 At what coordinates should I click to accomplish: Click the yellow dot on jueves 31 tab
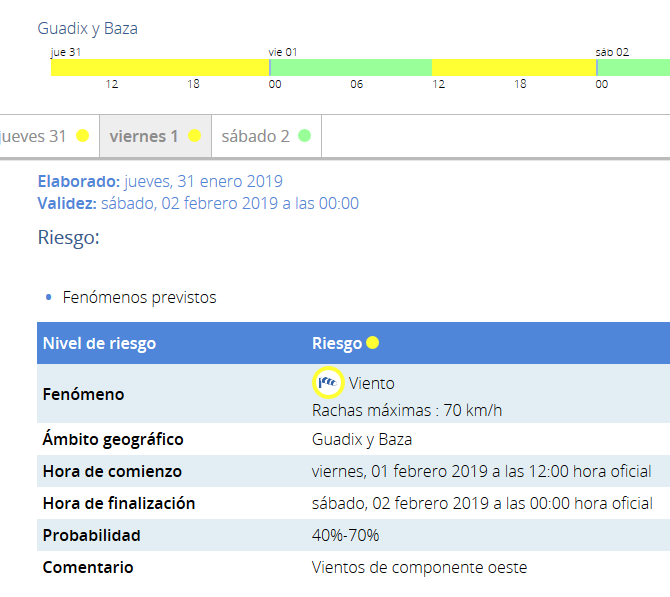pyautogui.click(x=83, y=136)
